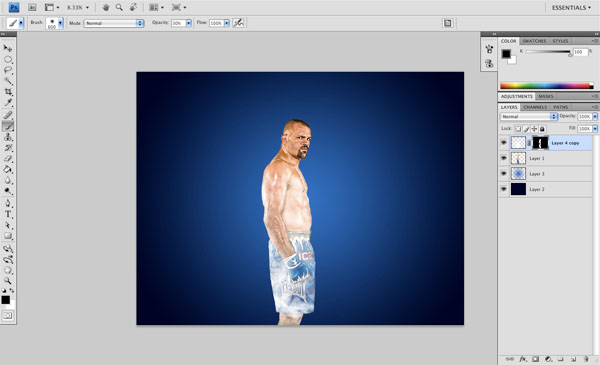
Task: Select the Zoom tool in toolbox
Action: tap(8, 281)
